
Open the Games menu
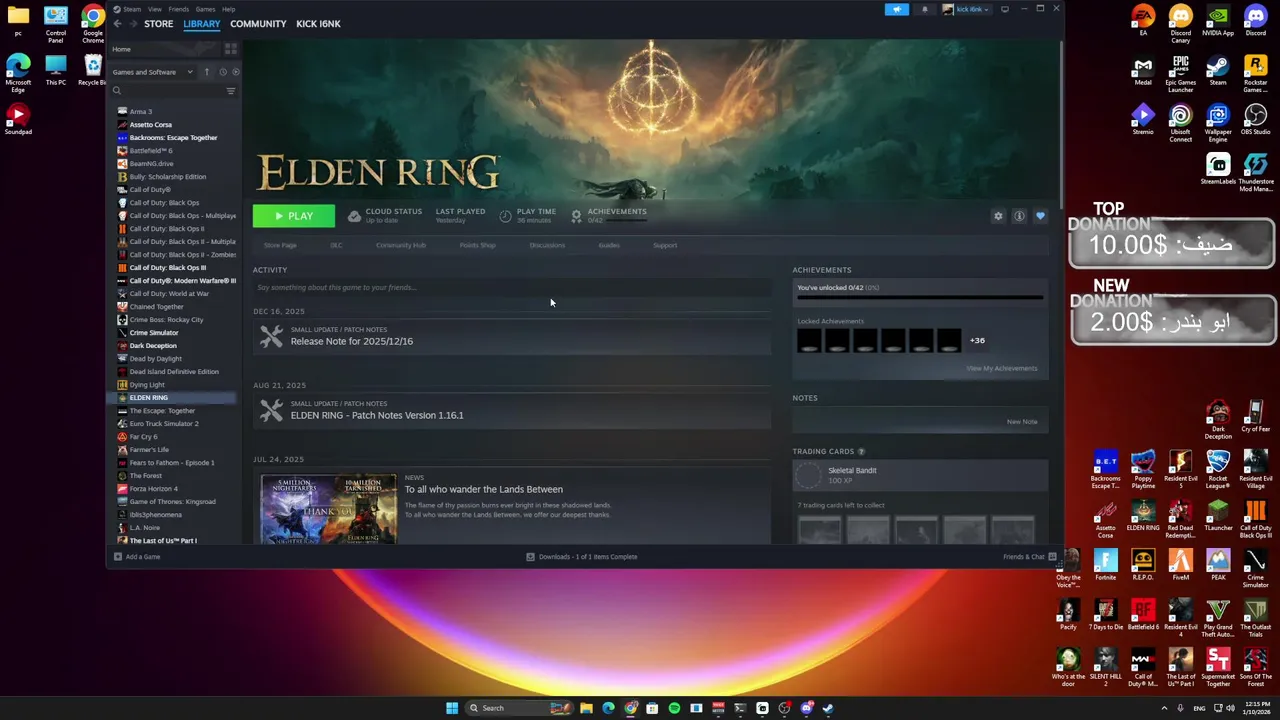click(x=205, y=9)
